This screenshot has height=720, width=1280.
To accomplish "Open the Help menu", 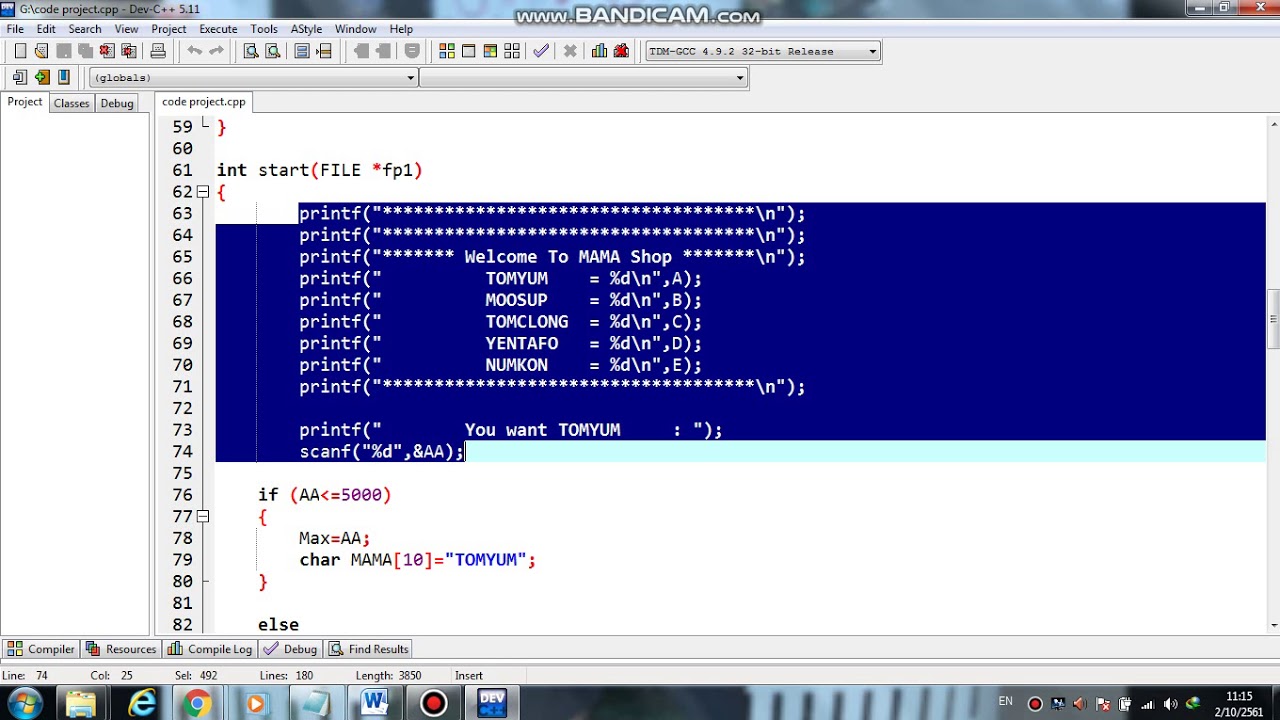I will tap(401, 29).
